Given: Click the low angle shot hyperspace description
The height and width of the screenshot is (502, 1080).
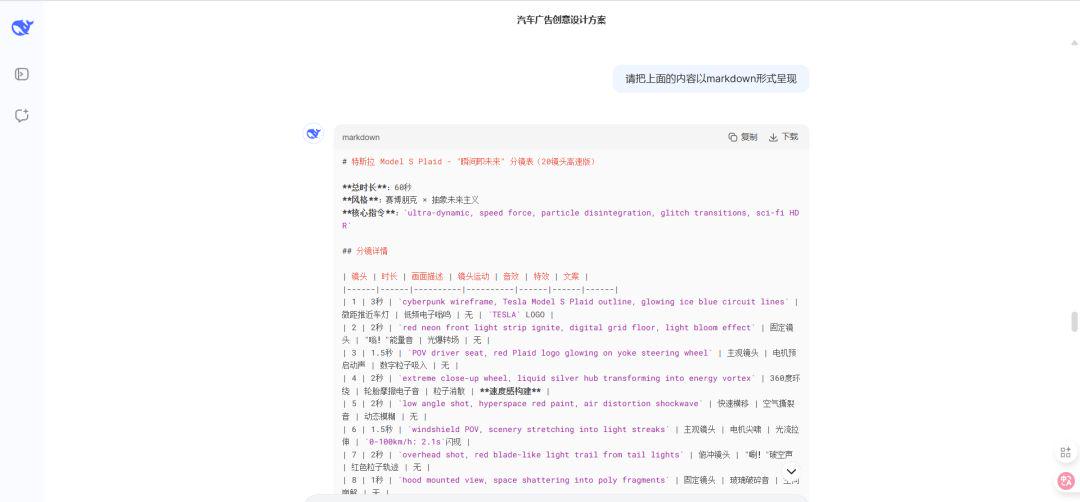Looking at the screenshot, I should (552, 404).
